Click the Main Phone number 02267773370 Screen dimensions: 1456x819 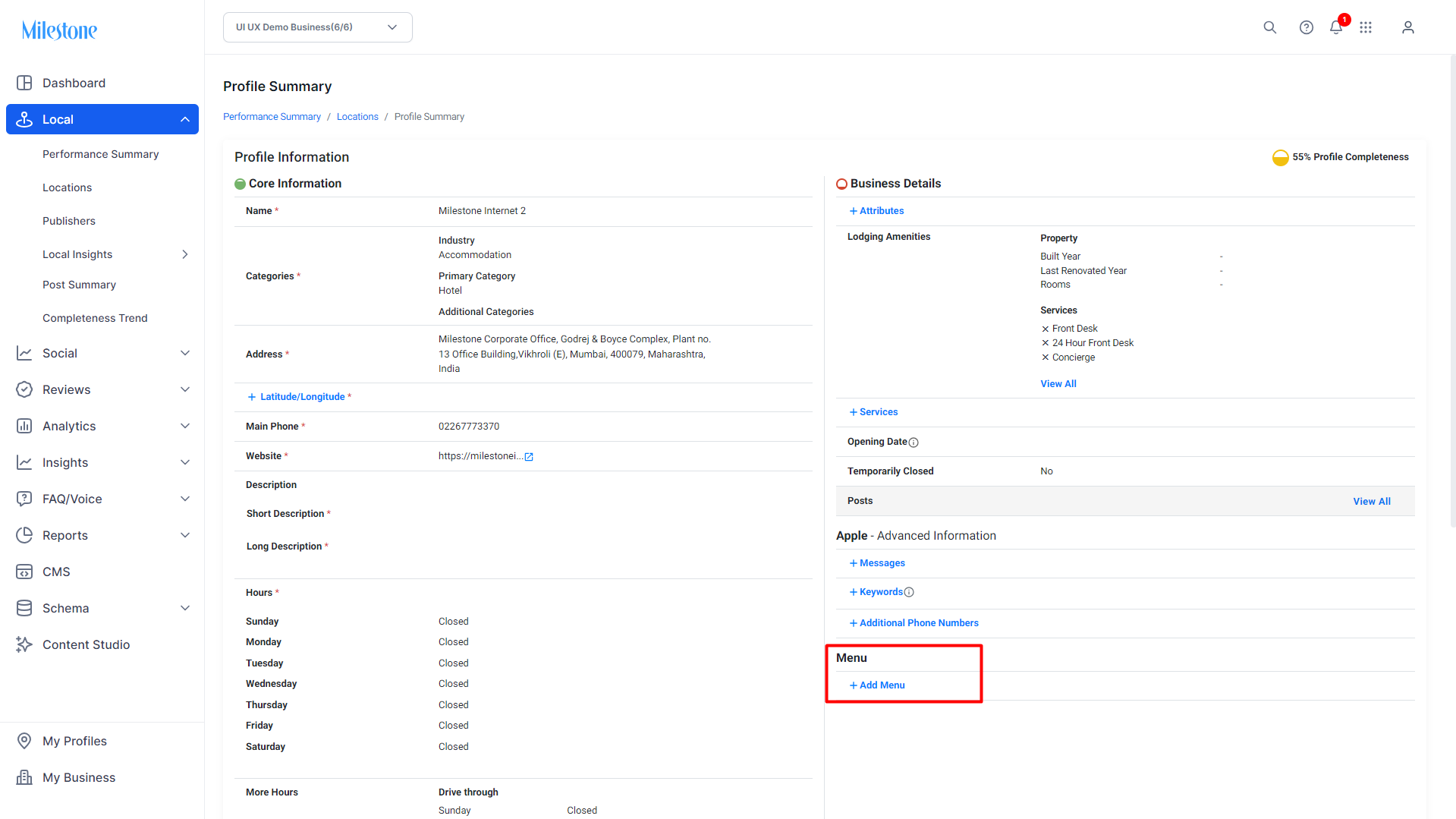469,427
